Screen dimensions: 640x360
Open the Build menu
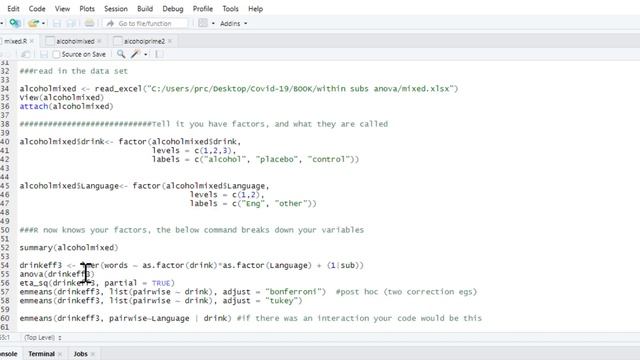145,9
